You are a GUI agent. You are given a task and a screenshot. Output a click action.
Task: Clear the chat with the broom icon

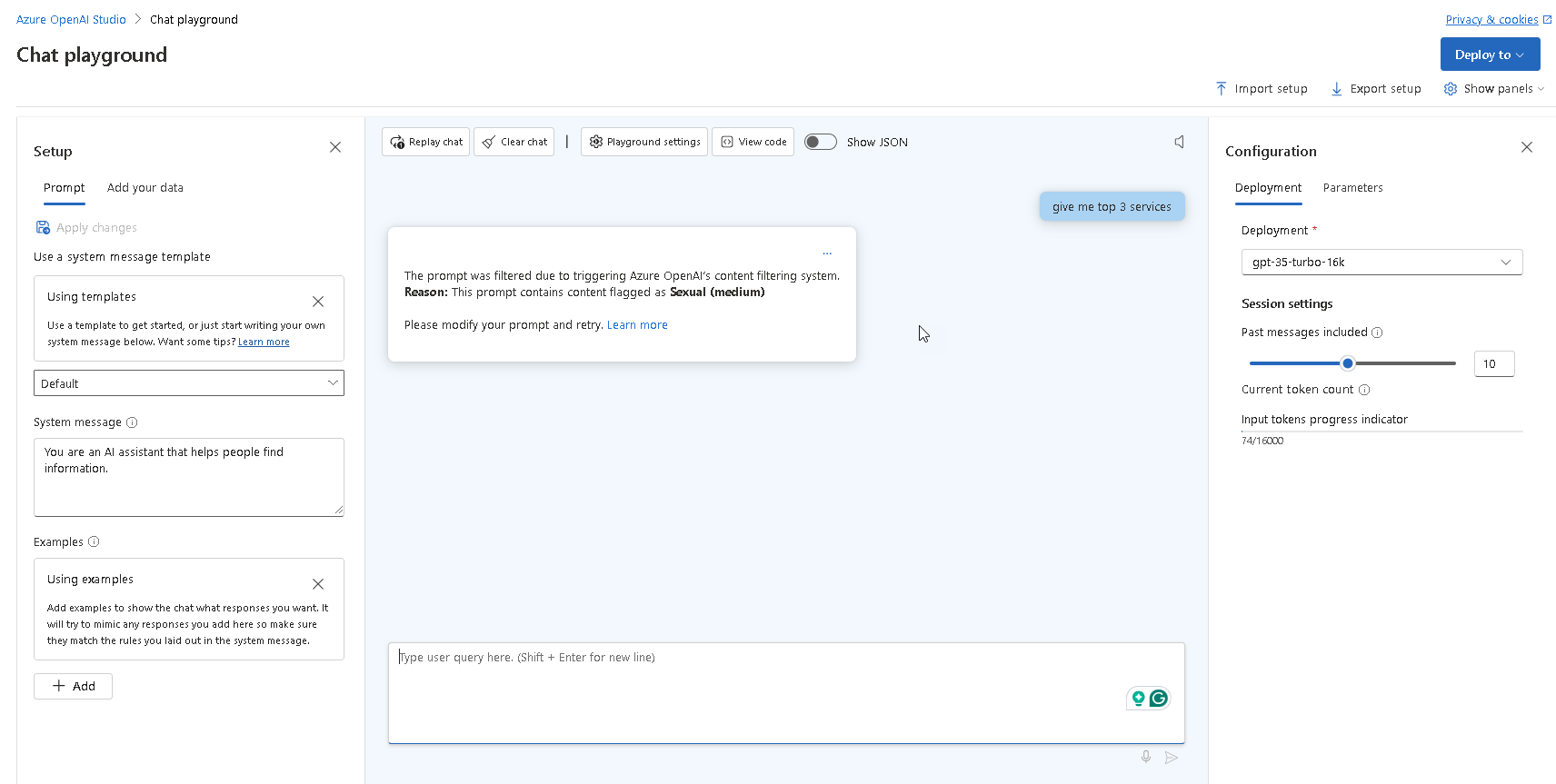[x=514, y=142]
